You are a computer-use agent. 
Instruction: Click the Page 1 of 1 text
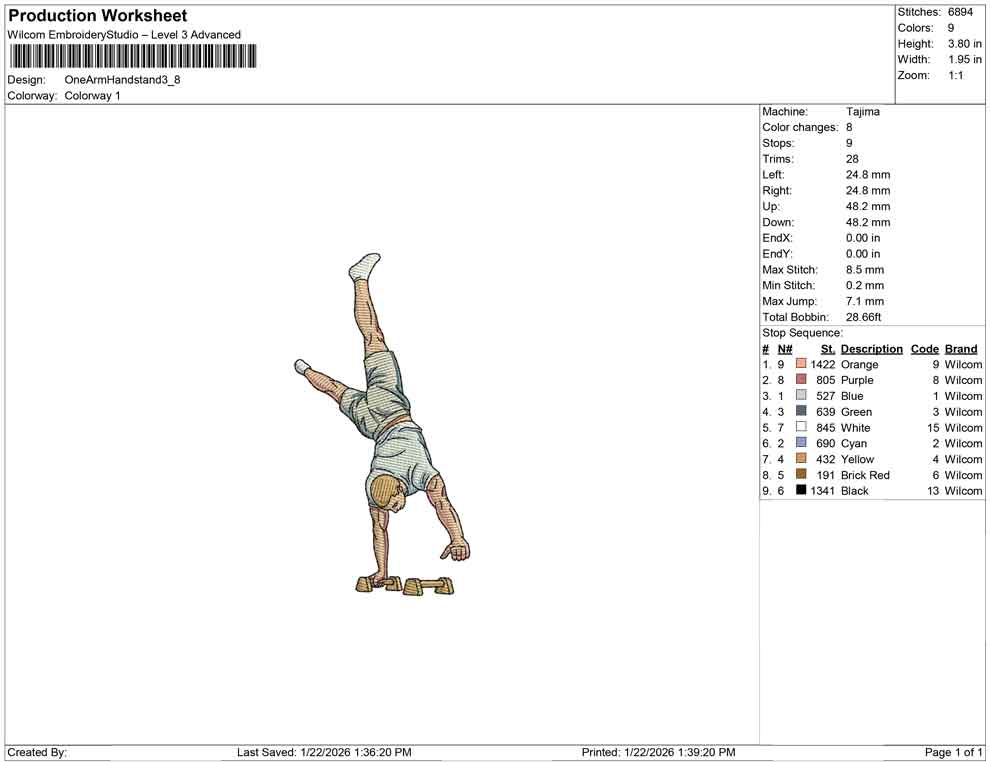(x=952, y=752)
